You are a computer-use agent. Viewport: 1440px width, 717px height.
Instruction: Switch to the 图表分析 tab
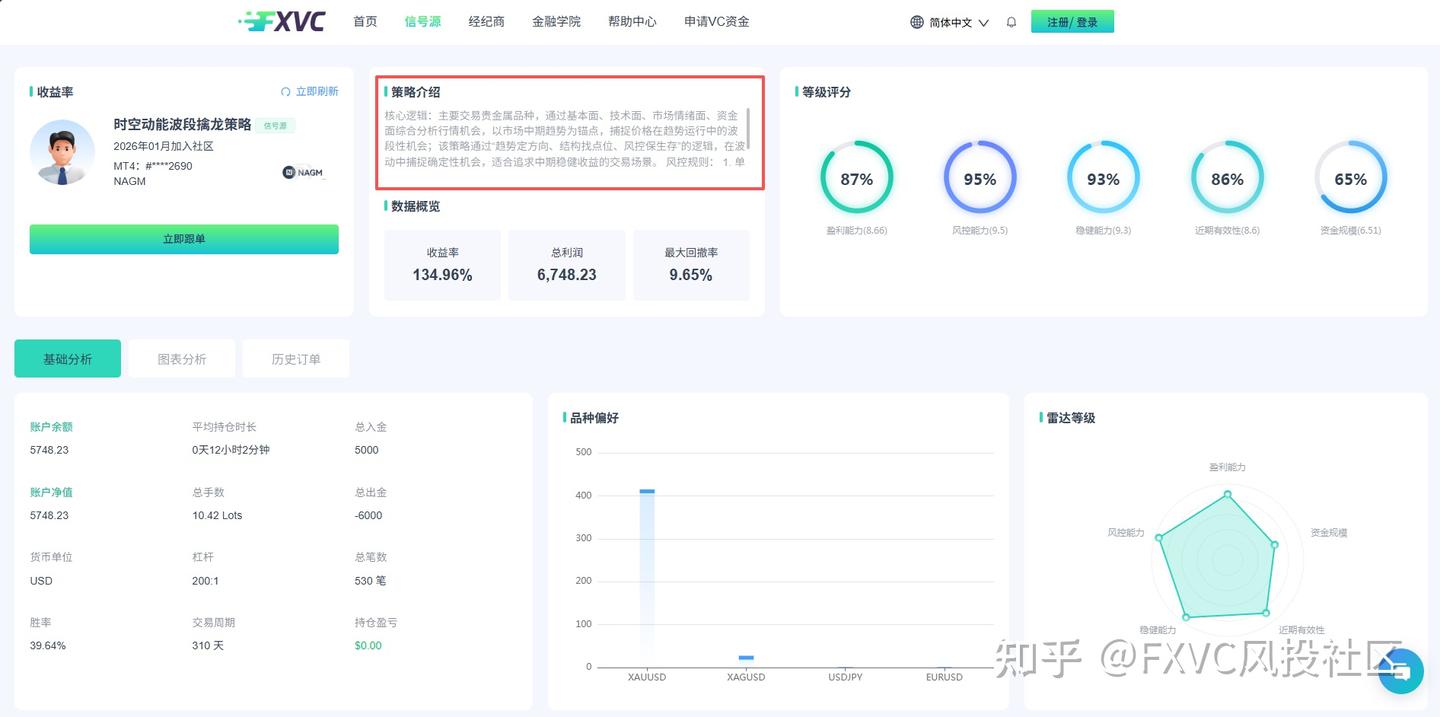pyautogui.click(x=181, y=358)
